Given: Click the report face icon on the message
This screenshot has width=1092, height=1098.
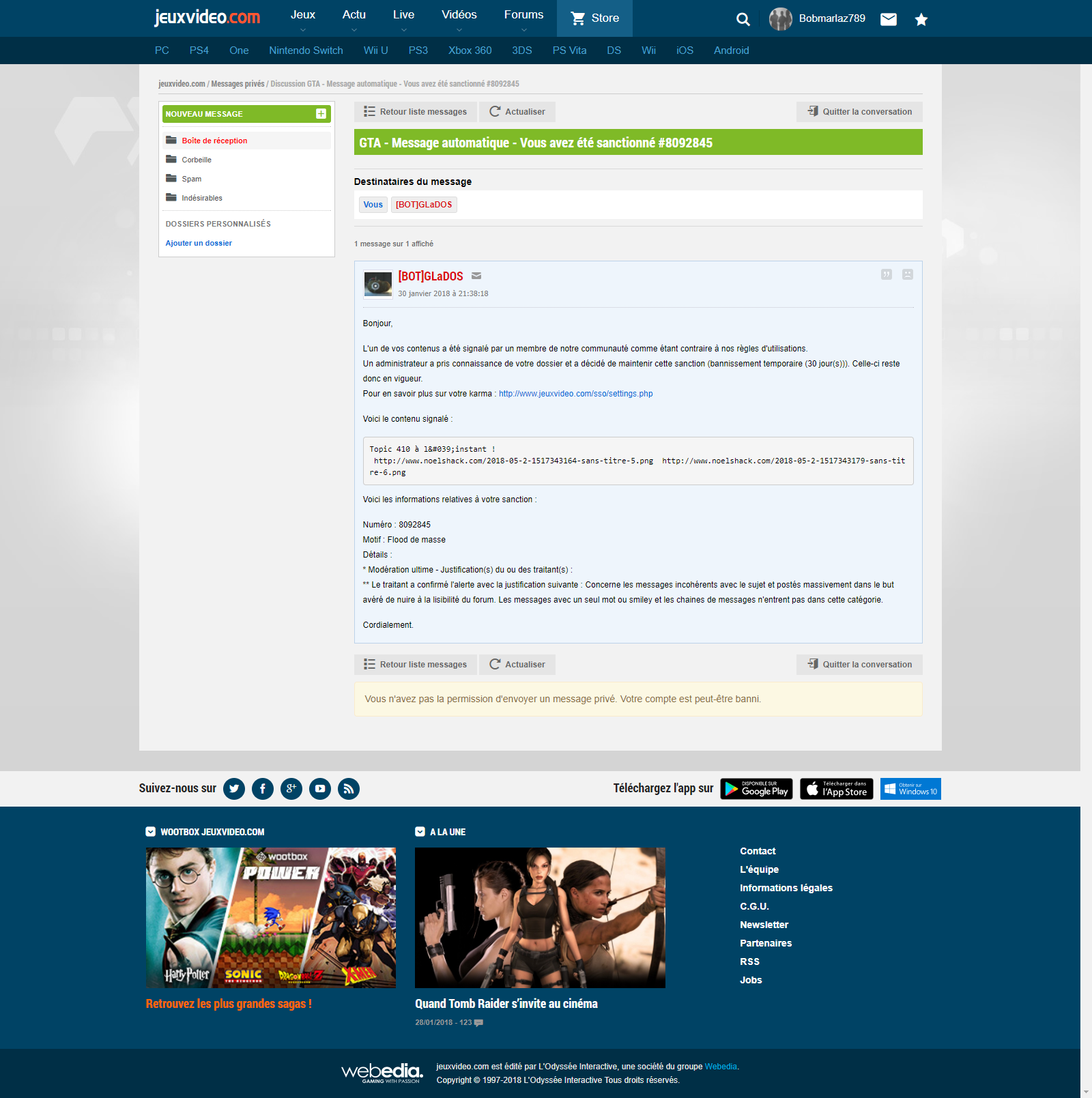Looking at the screenshot, I should (908, 274).
